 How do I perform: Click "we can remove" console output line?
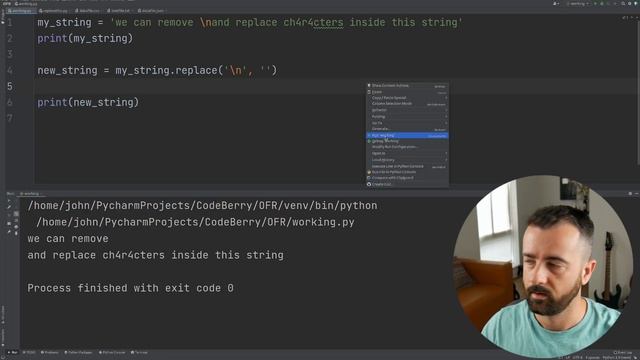(68, 238)
